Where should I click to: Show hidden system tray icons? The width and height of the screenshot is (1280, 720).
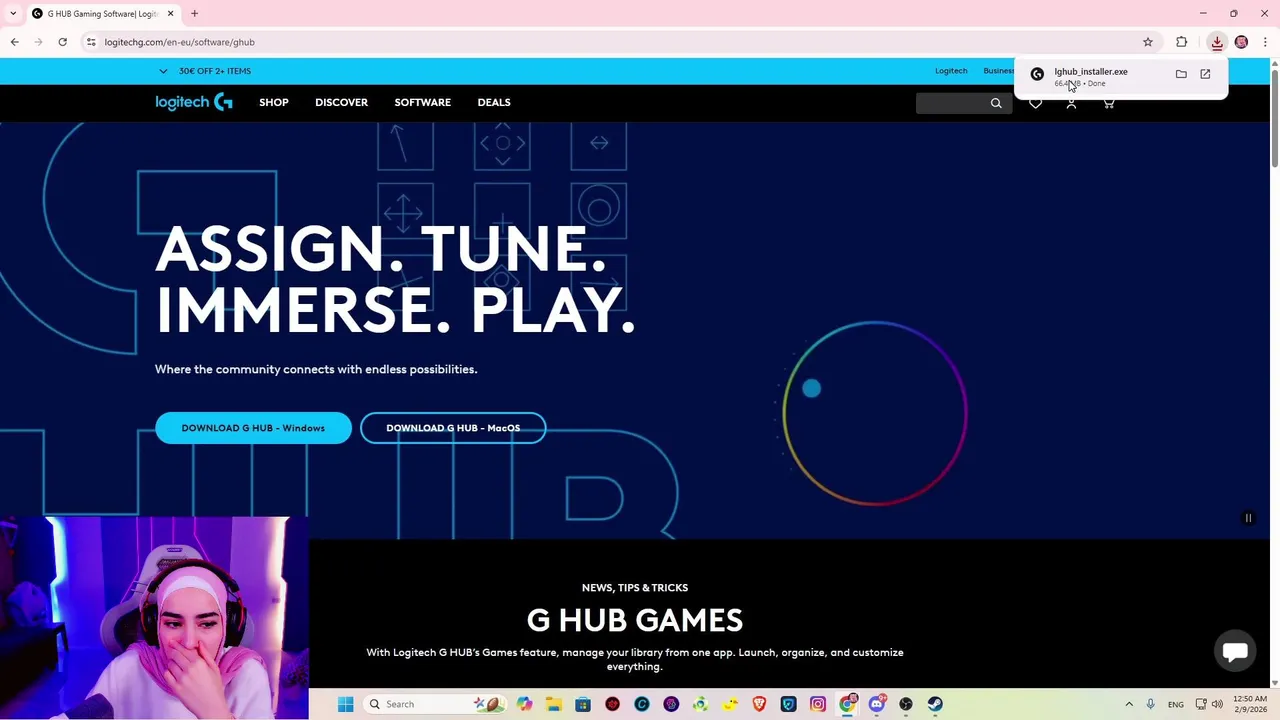1129,704
